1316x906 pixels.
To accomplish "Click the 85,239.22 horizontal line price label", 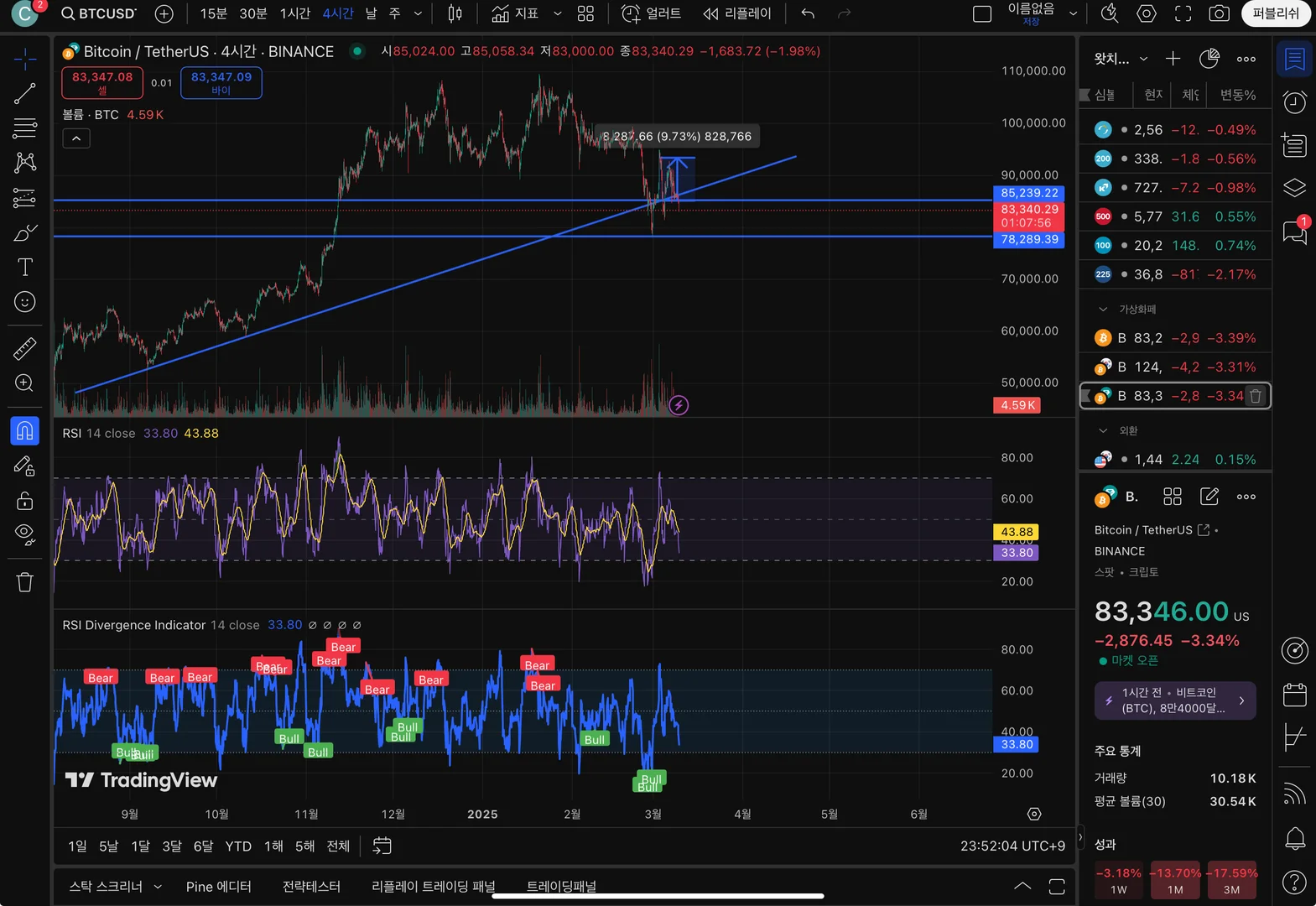I will 1029,193.
